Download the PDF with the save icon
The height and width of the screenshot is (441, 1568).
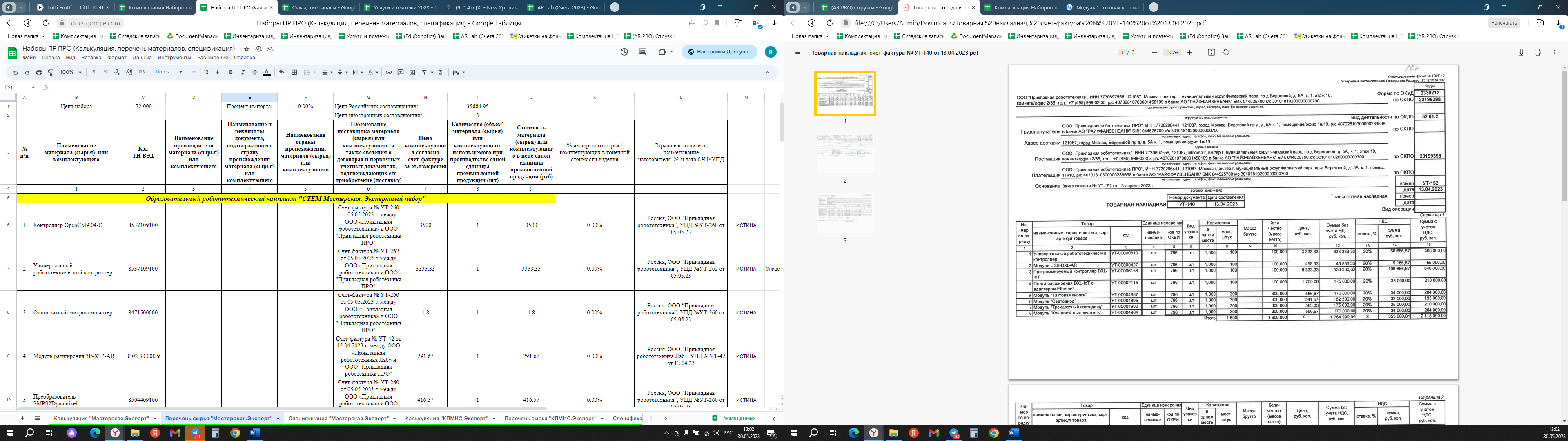point(1521,53)
